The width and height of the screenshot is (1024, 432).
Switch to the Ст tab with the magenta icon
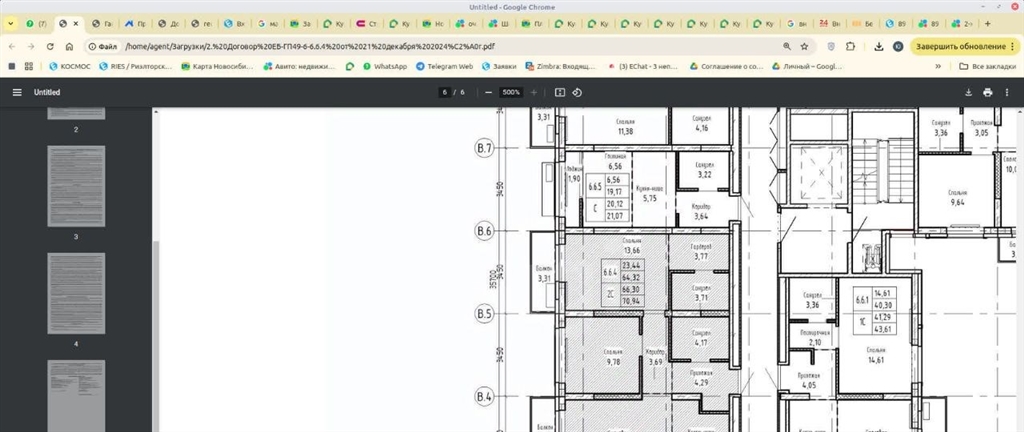click(x=368, y=23)
